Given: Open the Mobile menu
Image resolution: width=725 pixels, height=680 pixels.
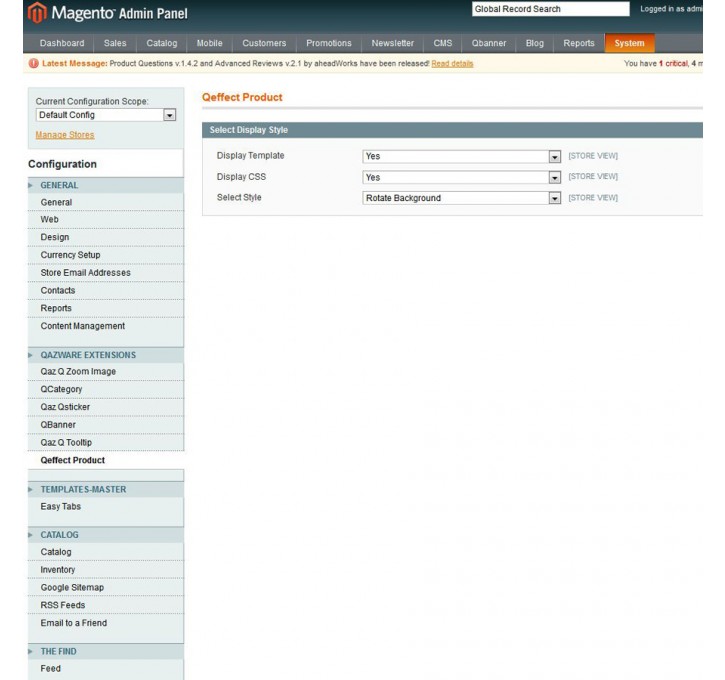Looking at the screenshot, I should [209, 43].
